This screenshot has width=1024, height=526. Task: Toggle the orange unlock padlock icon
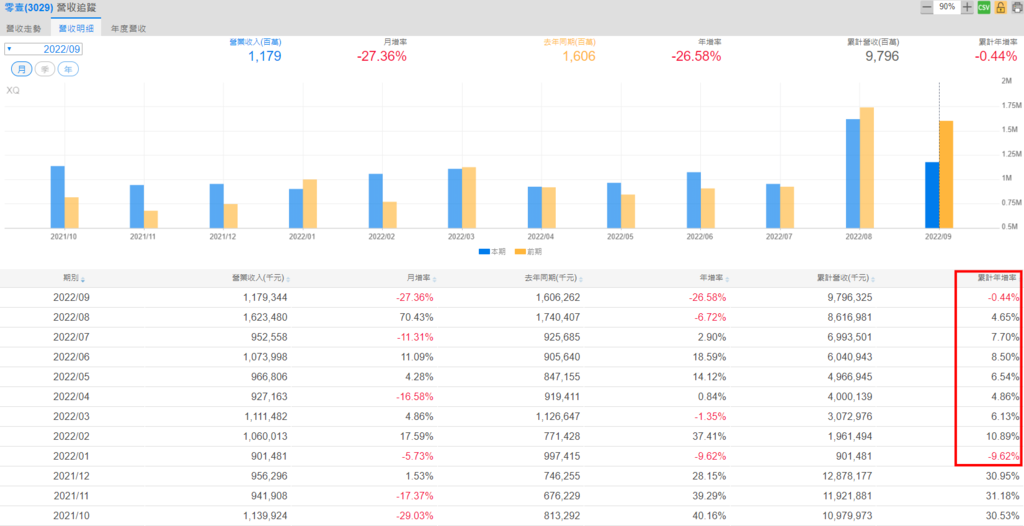point(1000,7)
